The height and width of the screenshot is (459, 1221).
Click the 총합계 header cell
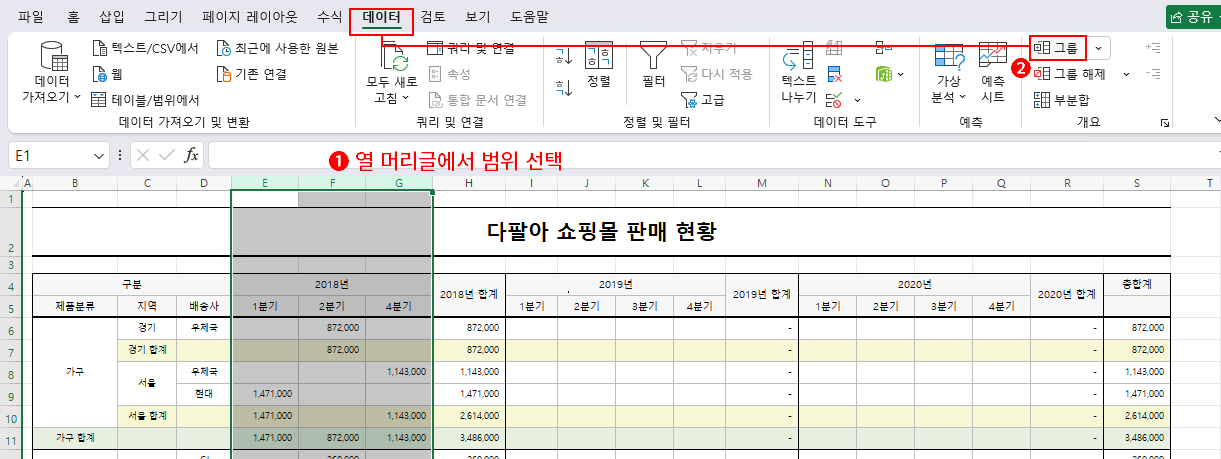tap(1136, 283)
